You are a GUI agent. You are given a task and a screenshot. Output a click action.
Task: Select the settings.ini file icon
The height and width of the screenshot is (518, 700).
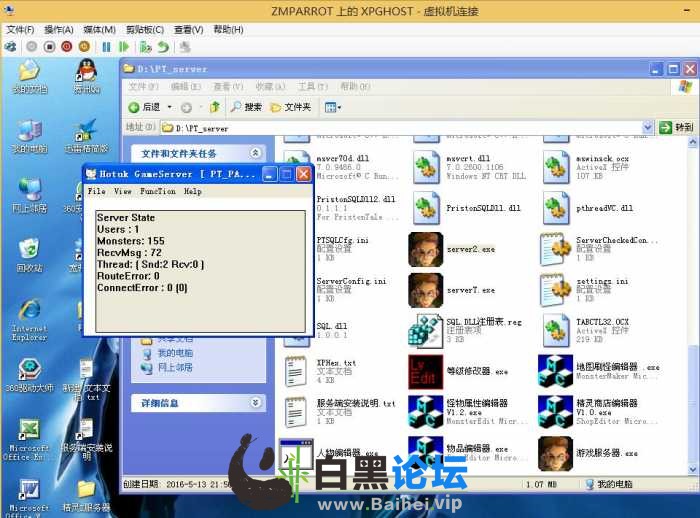tap(555, 290)
